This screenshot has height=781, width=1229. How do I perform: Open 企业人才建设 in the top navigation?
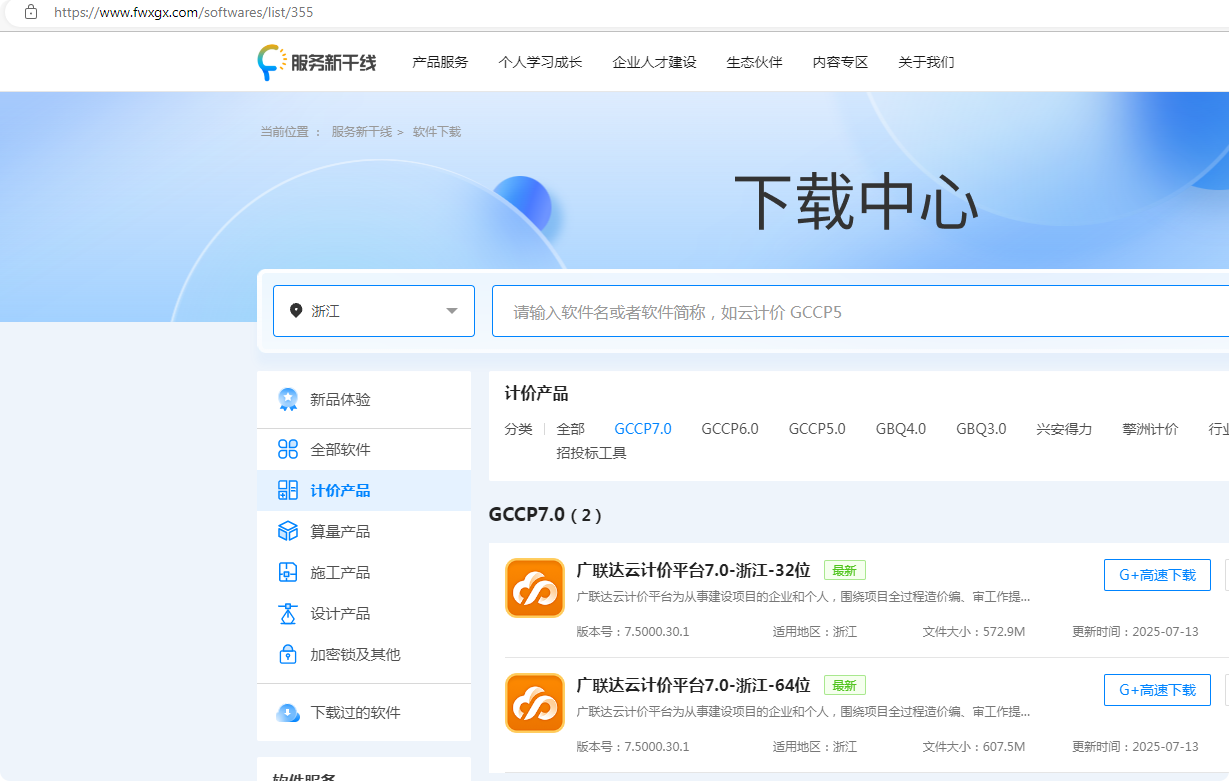pos(654,62)
